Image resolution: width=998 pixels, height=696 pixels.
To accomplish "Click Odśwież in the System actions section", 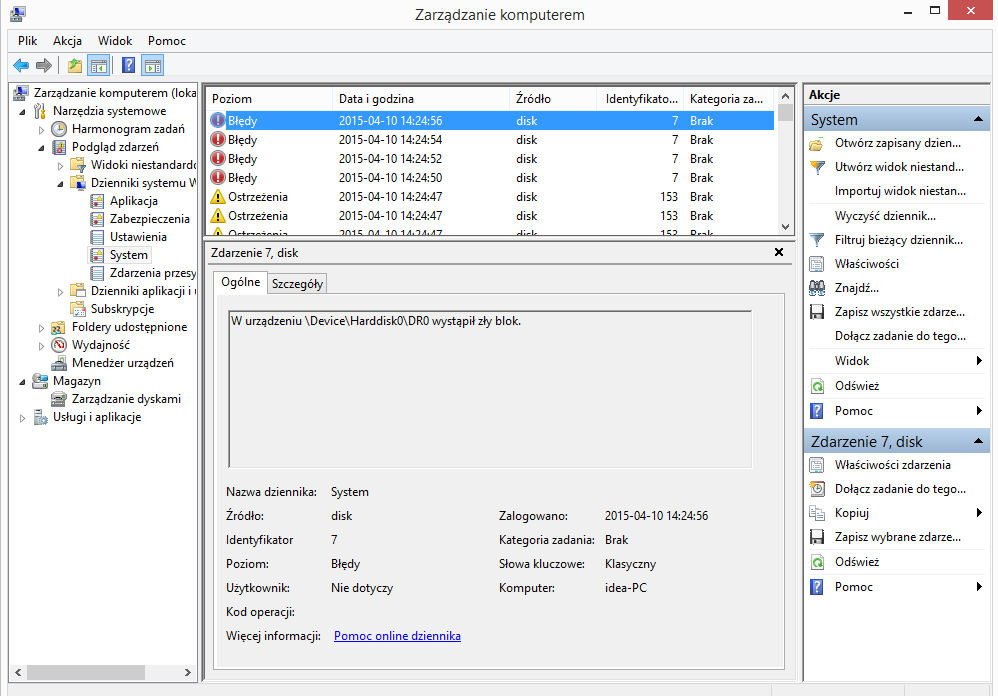I will tap(857, 386).
